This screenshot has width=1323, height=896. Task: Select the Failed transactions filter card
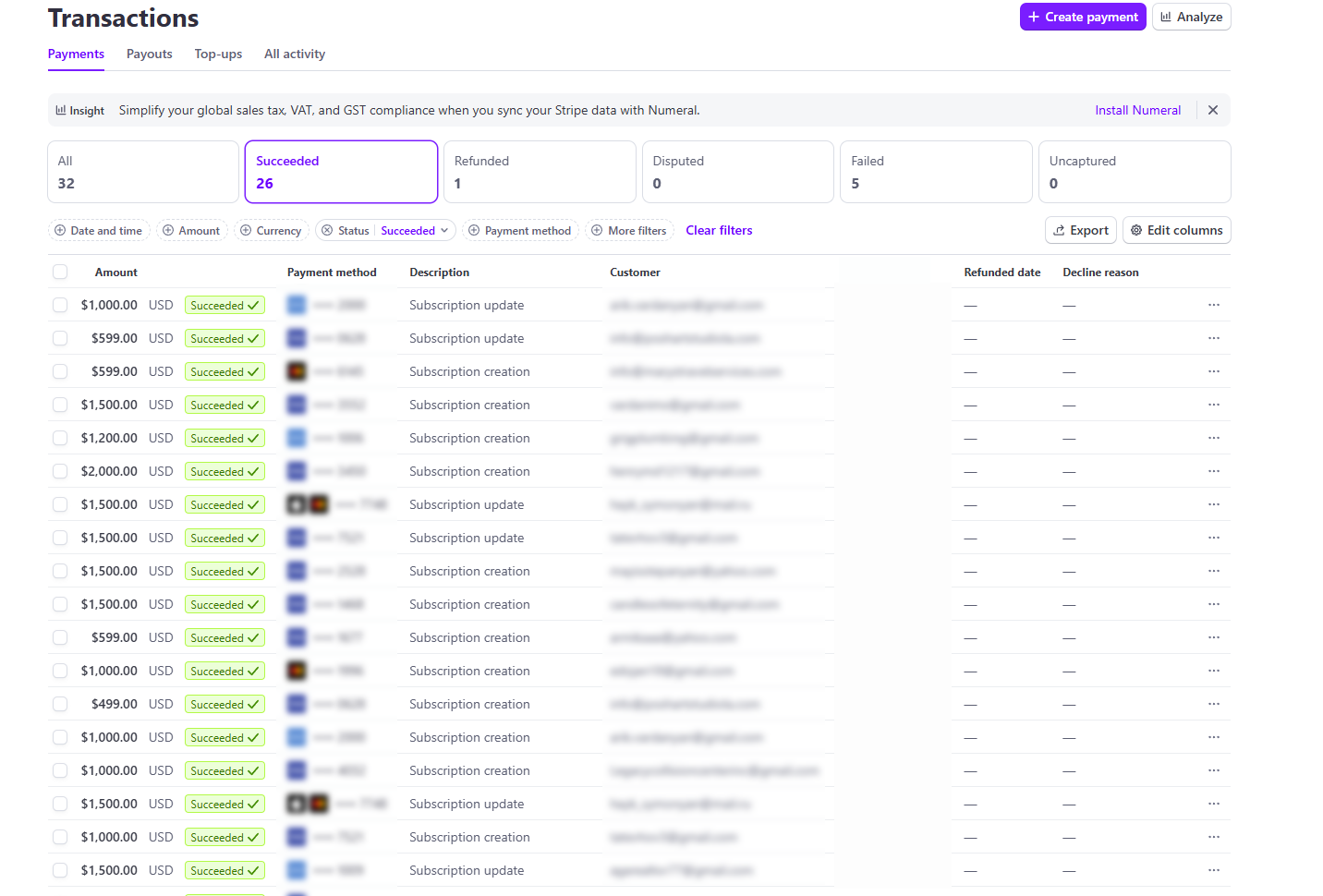pyautogui.click(x=935, y=172)
